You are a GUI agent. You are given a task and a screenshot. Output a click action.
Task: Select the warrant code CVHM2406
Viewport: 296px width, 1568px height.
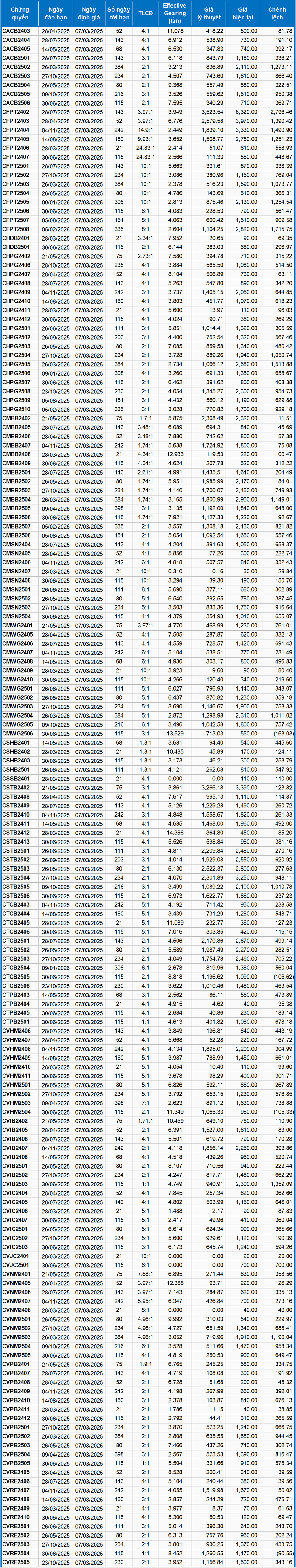16,1031
